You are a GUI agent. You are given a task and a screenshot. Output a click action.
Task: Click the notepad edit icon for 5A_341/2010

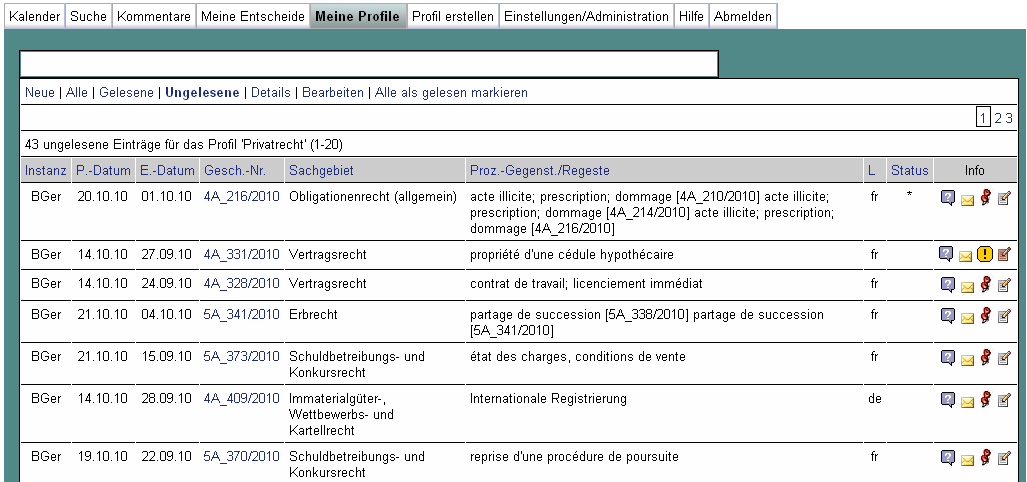[1004, 316]
